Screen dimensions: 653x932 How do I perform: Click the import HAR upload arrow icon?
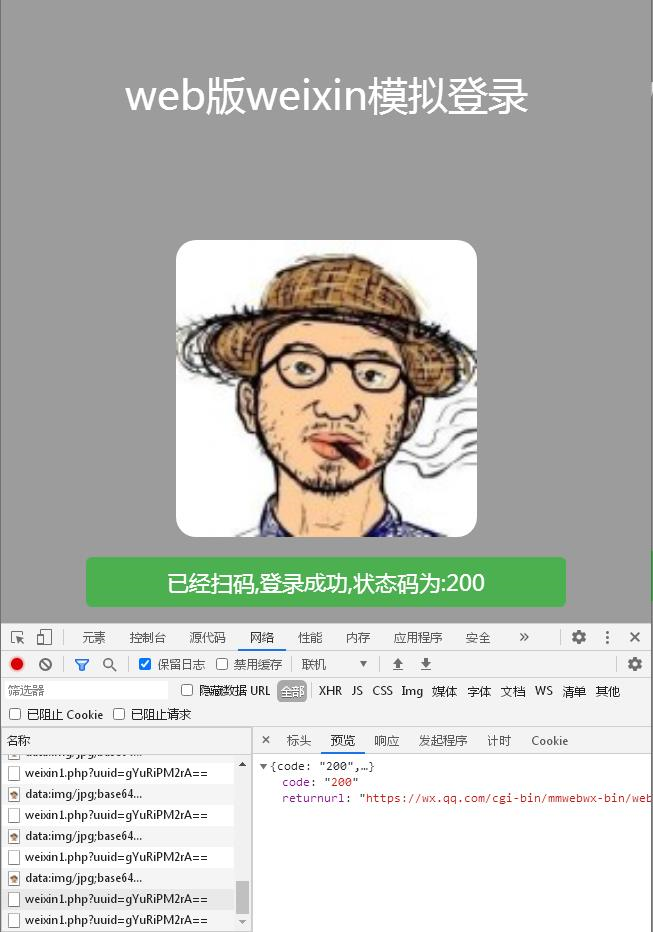[x=398, y=664]
